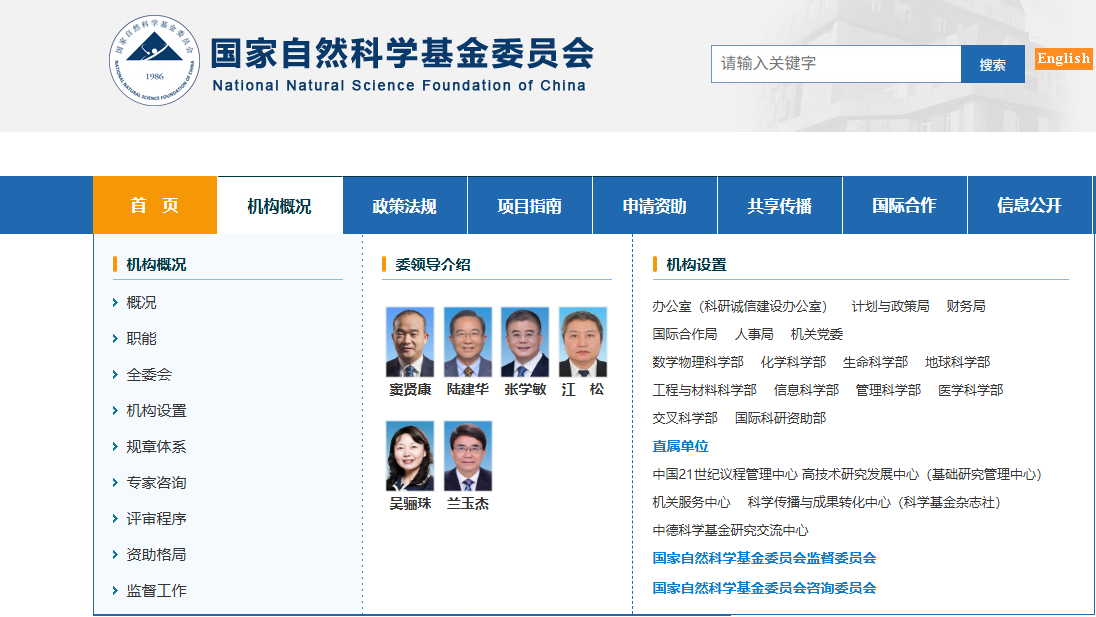Open the 数学物理科学部 department link
The image size is (1096, 617).
point(698,362)
